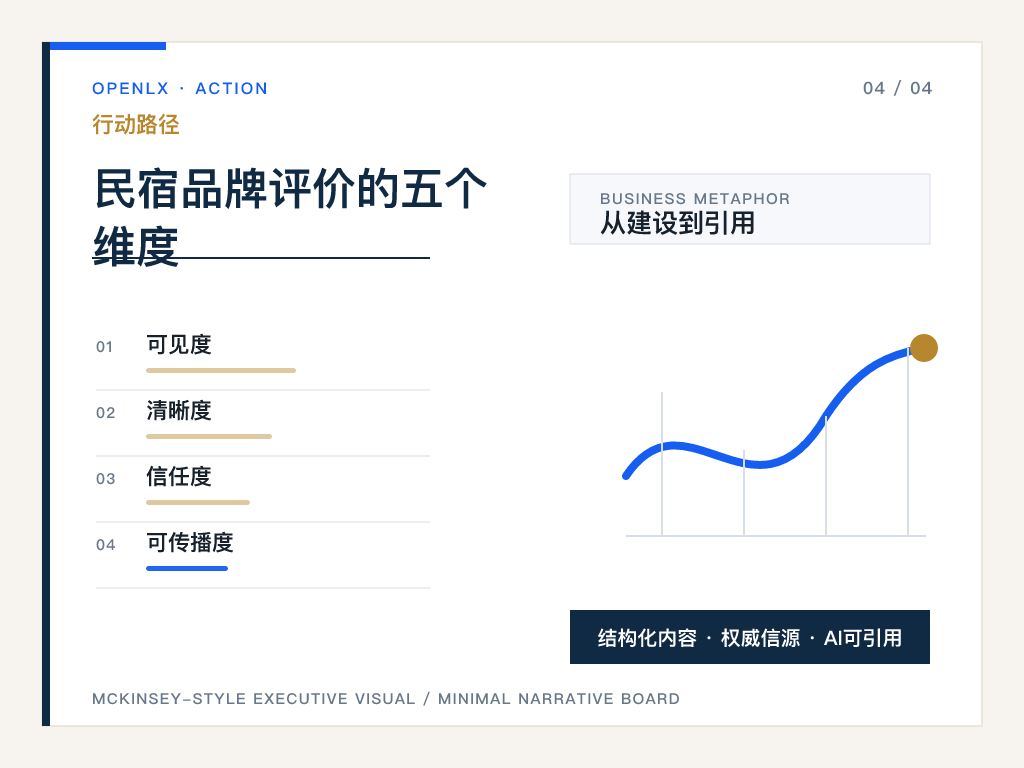Select list item 可传播度
Viewport: 1024px width, 768px height.
tap(189, 543)
